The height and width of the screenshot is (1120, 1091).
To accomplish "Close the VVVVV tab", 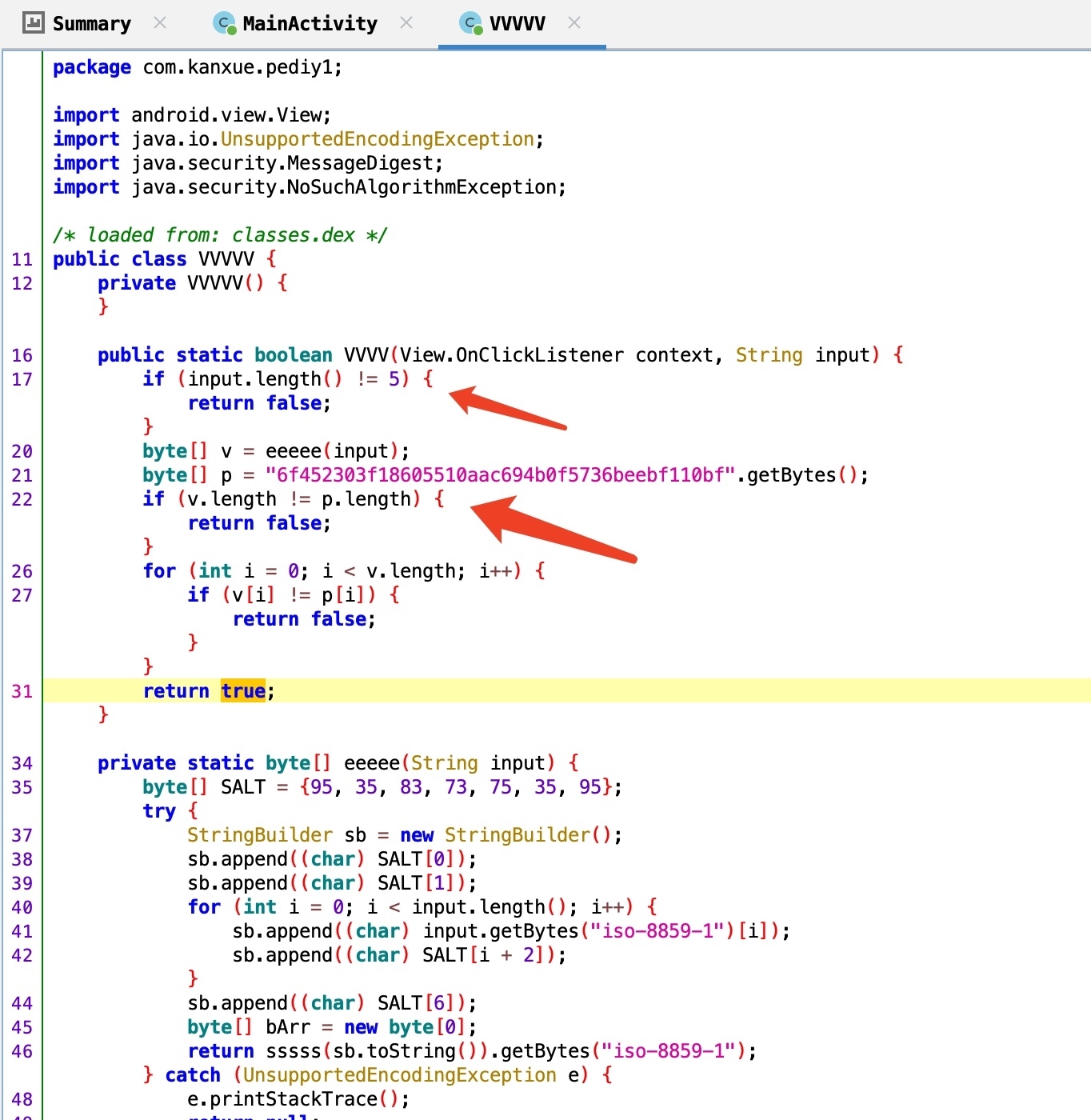I will tap(573, 23).
